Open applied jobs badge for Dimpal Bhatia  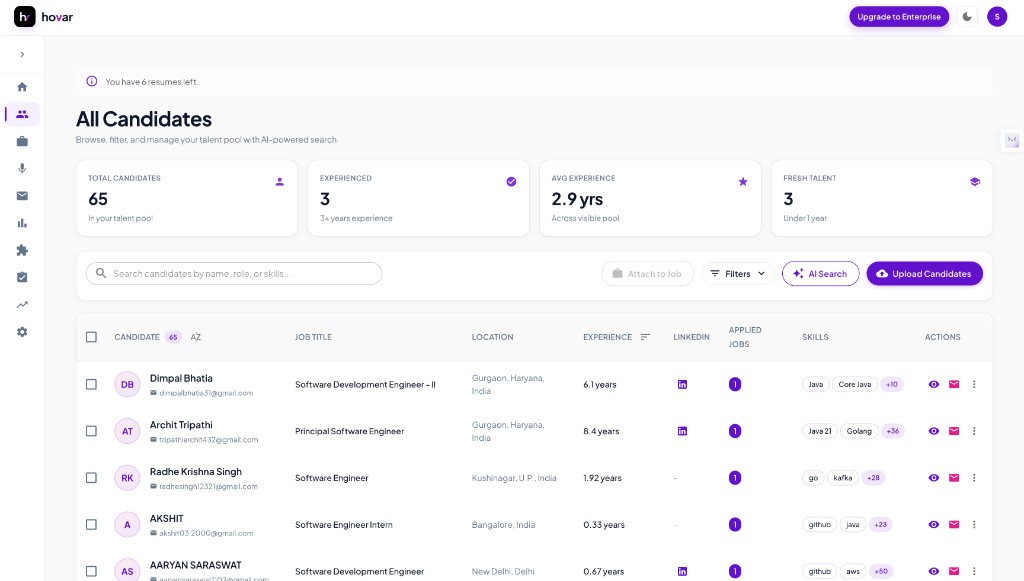[x=735, y=385]
